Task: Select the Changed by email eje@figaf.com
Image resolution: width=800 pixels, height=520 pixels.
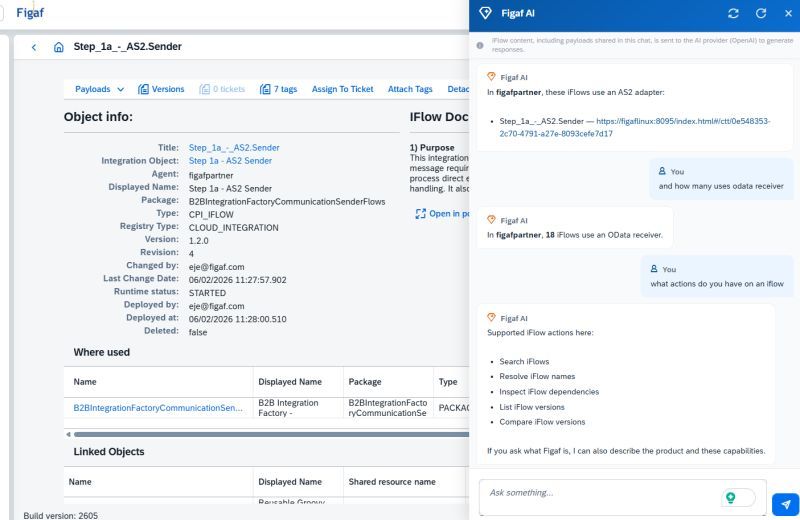Action: click(x=216, y=267)
